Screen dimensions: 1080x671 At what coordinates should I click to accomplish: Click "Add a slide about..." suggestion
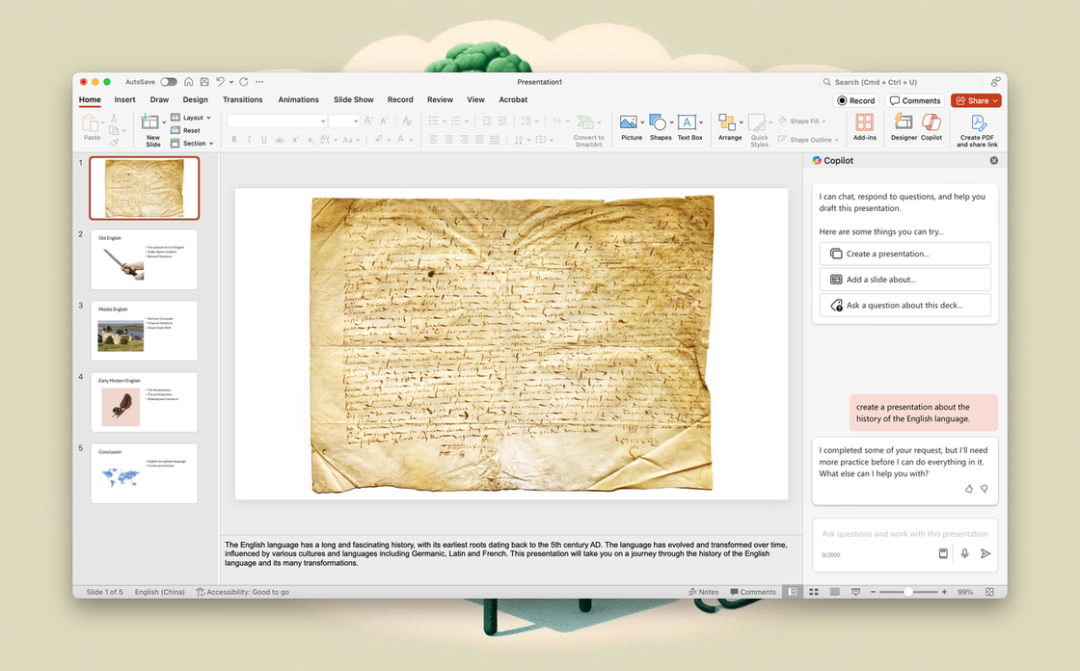point(904,279)
